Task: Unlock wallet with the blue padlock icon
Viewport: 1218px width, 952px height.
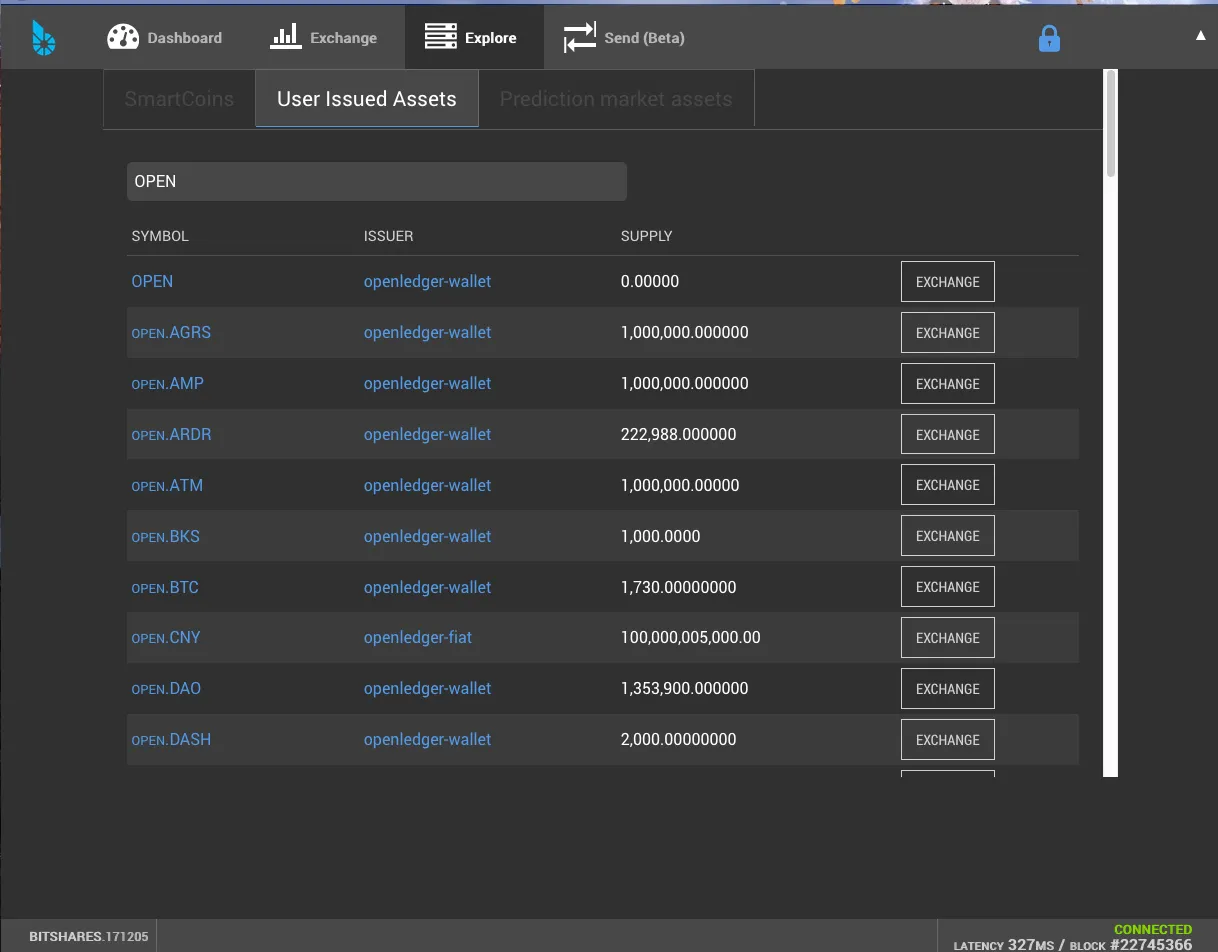Action: click(x=1049, y=39)
